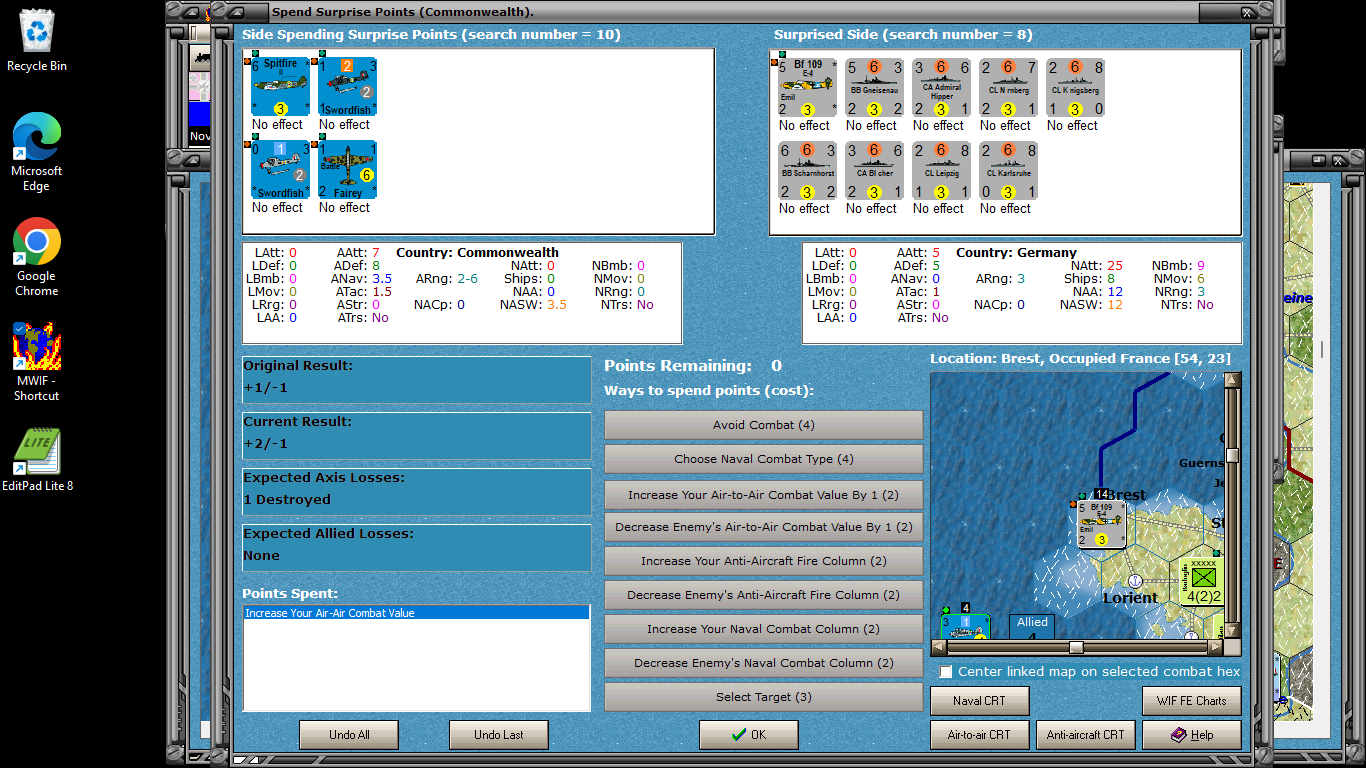Screen dimensions: 1366x768
Task: Select the Swordfish counter beside the Fairey
Action: 280,170
